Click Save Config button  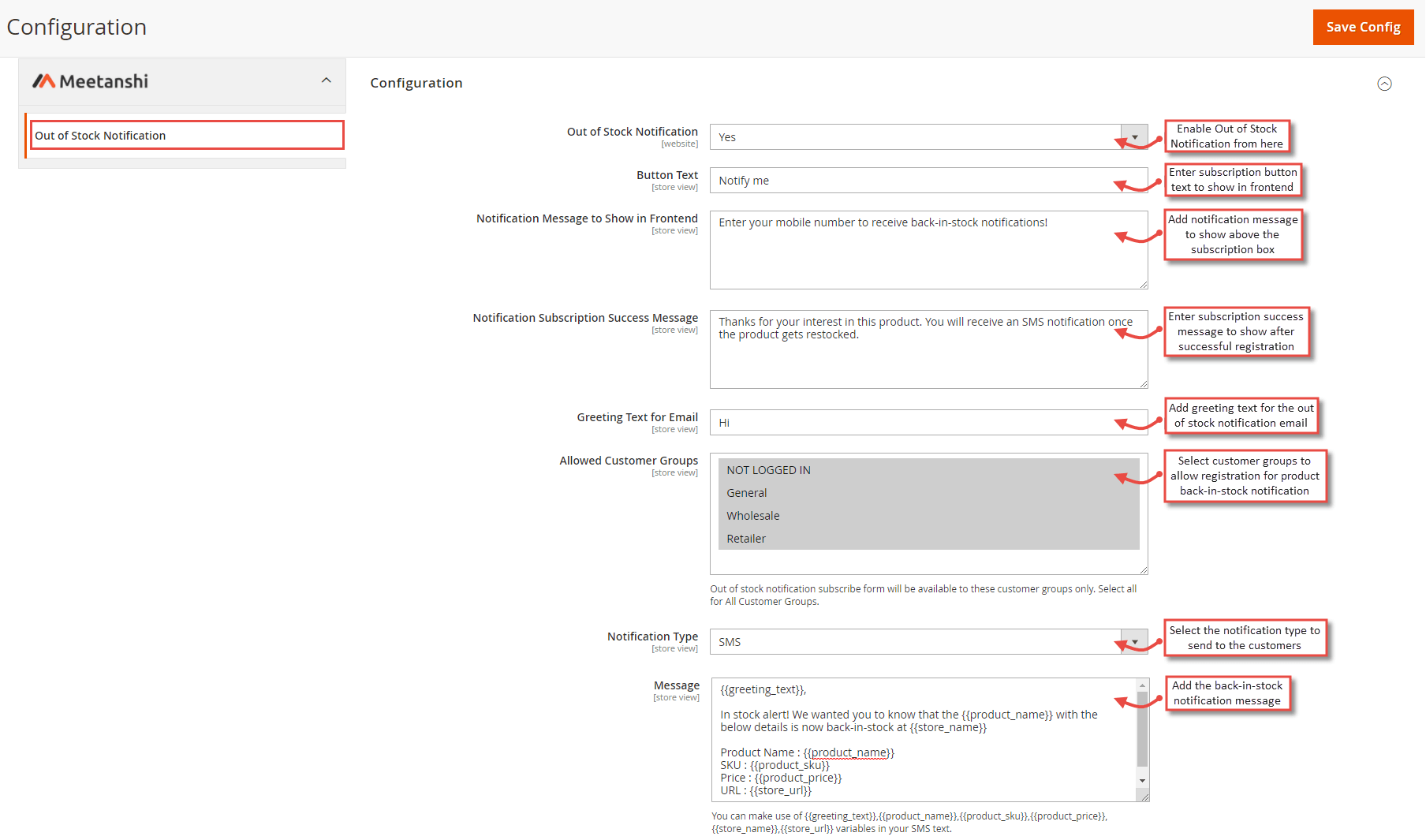1363,27
